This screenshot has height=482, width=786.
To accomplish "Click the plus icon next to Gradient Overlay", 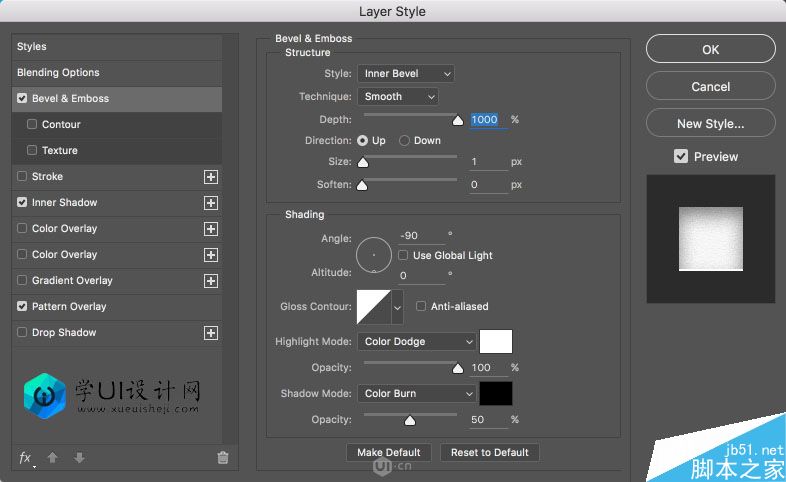I will (x=211, y=281).
